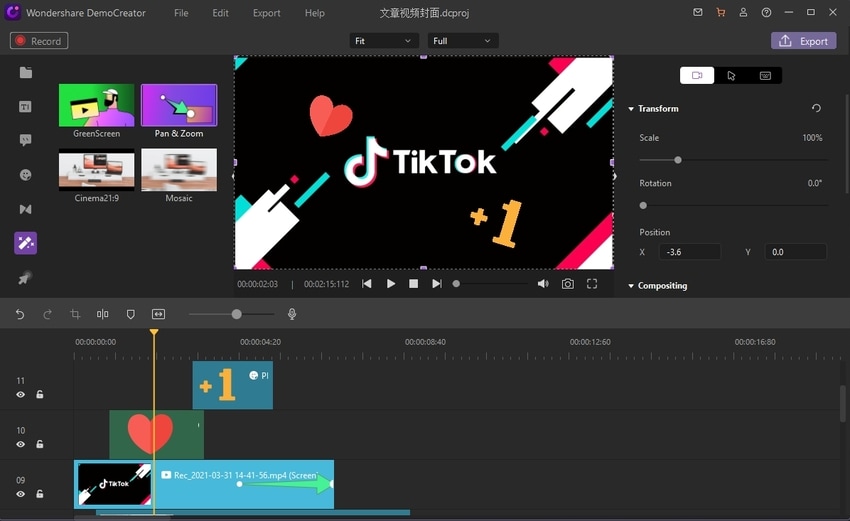Open the Edit menu

220,13
